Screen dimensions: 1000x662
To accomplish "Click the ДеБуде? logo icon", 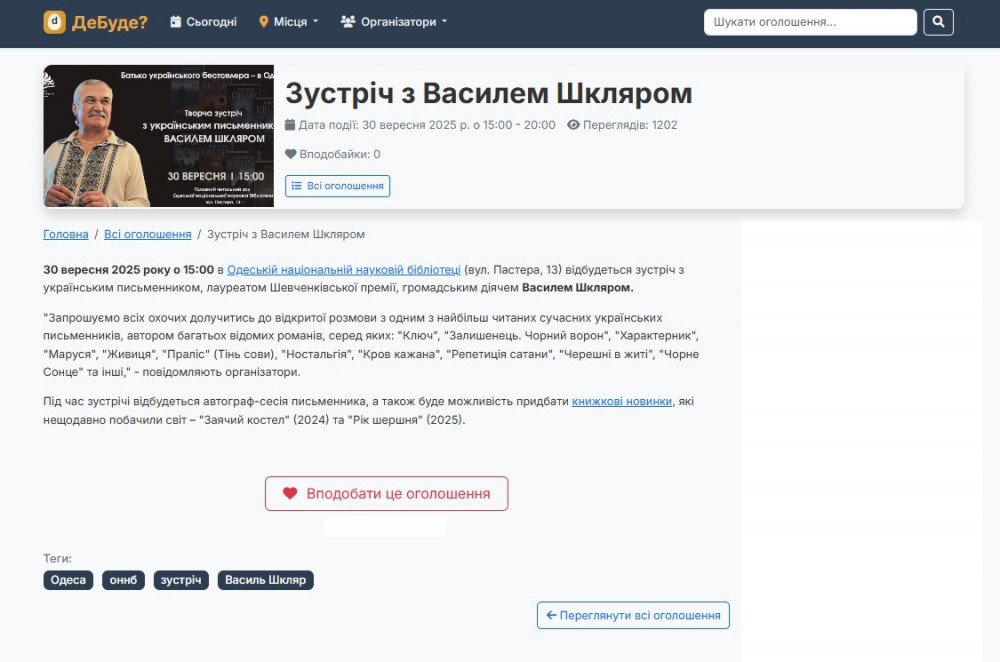I will coord(54,22).
